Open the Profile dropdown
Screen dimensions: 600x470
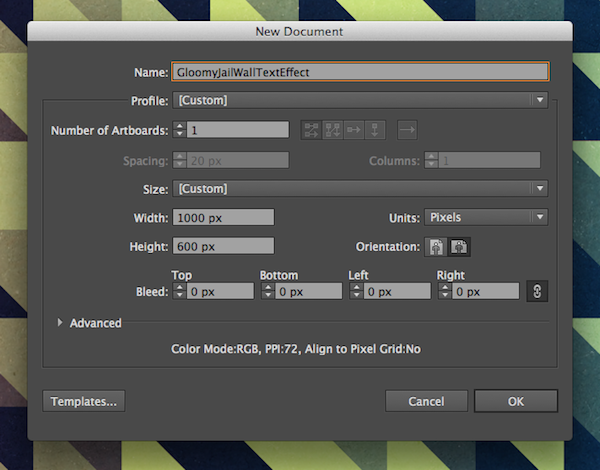(x=360, y=100)
